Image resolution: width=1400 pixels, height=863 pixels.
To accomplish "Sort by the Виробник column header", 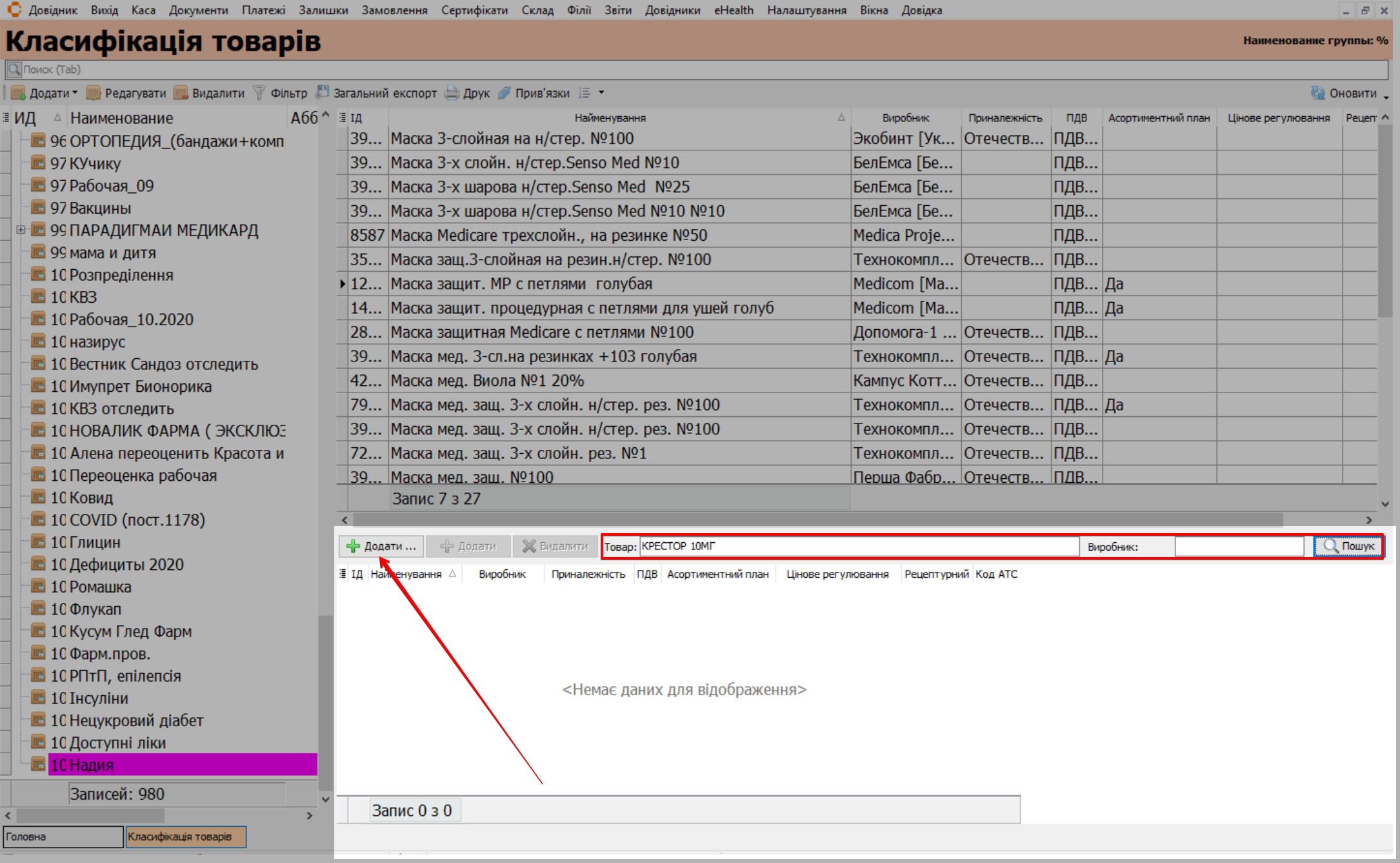I will (905, 117).
